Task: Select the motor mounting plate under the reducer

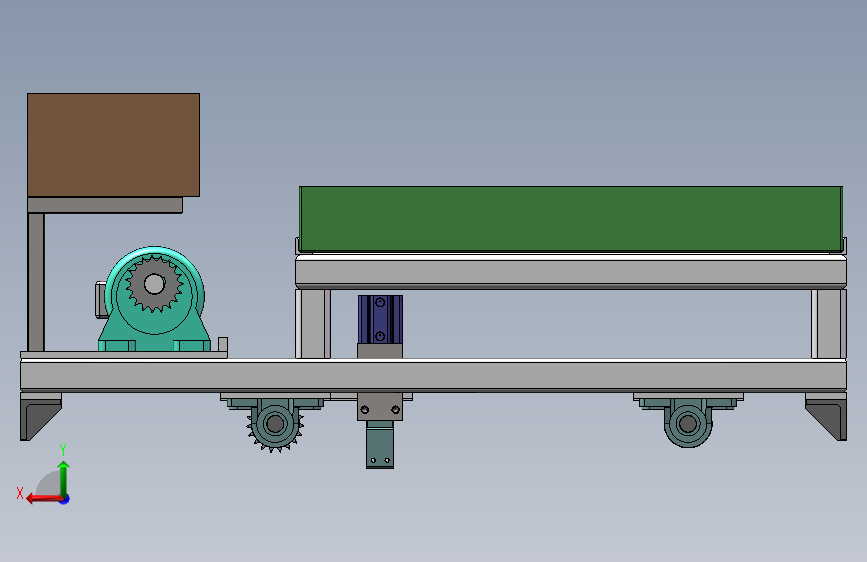Action: 124,355
